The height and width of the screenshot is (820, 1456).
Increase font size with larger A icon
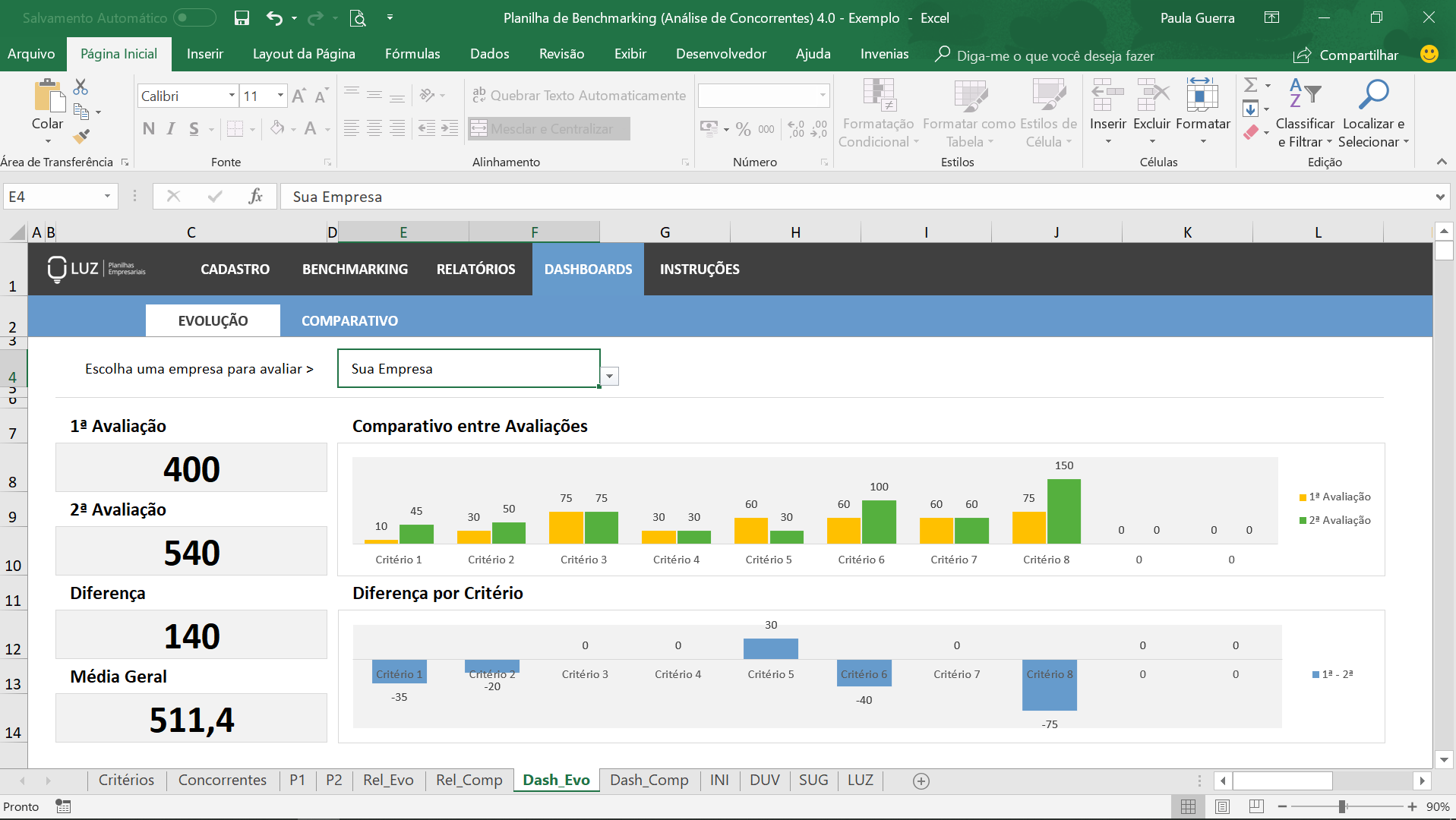coord(298,96)
